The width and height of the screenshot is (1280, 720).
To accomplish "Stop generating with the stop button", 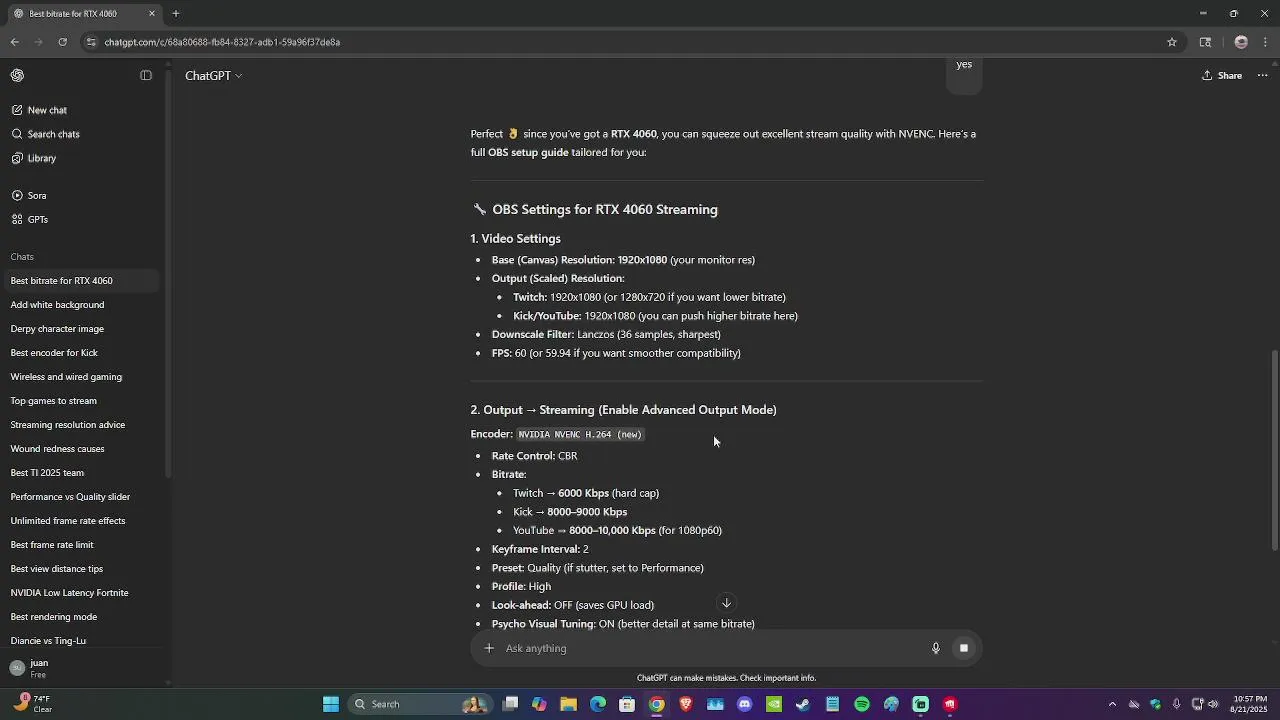I will (x=964, y=648).
